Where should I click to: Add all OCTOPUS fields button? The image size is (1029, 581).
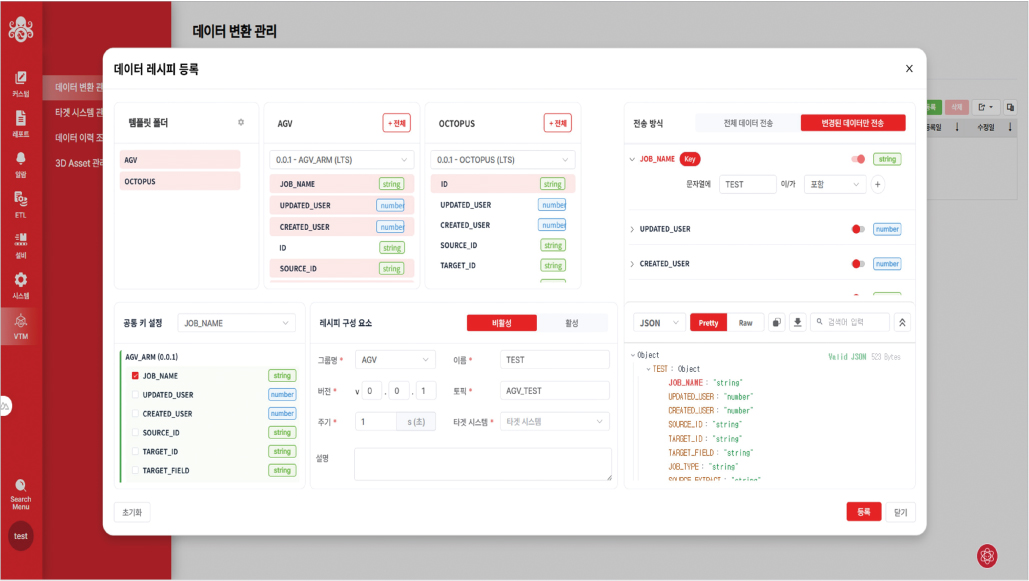pyautogui.click(x=558, y=123)
